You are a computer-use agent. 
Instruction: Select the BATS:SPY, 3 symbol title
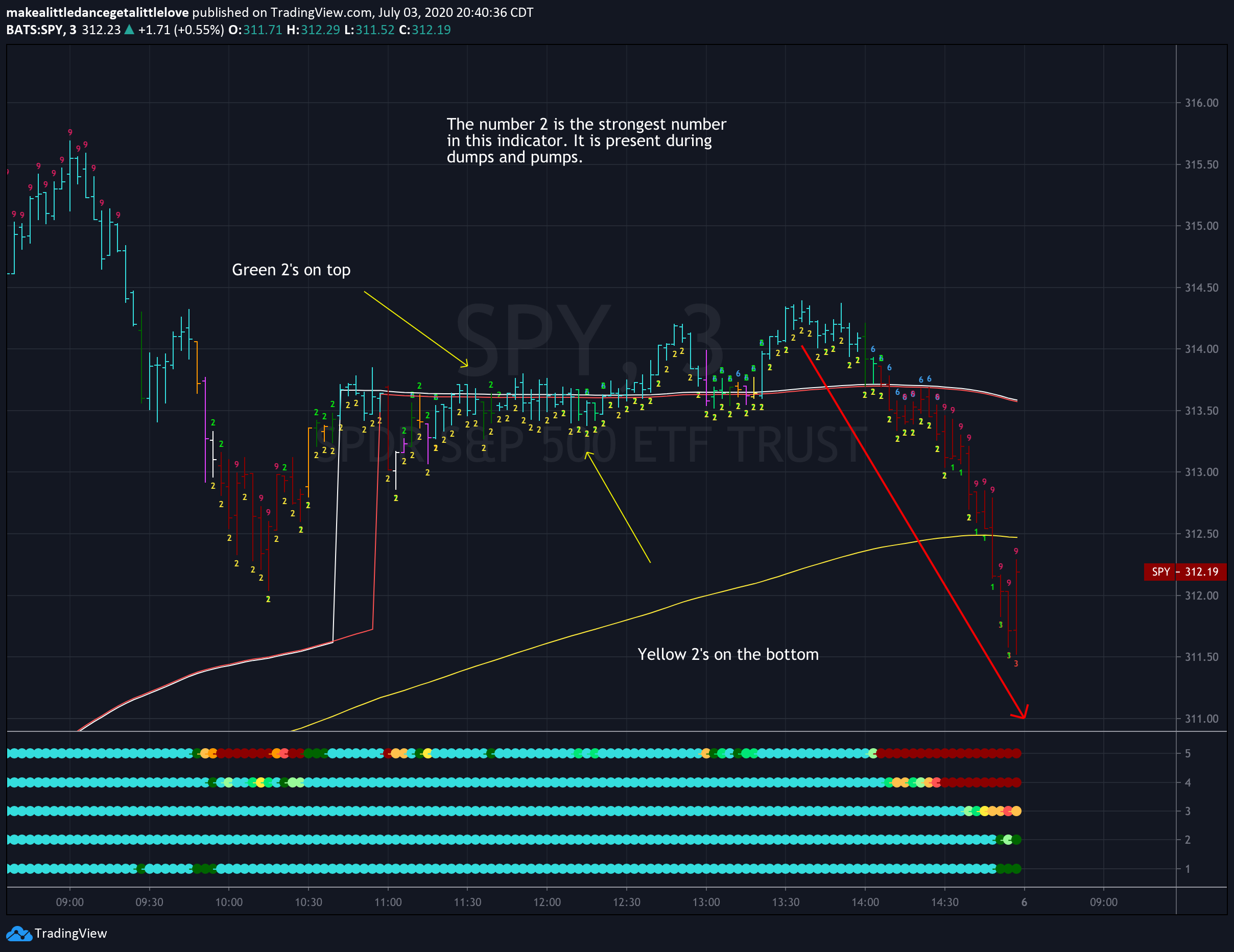(41, 30)
